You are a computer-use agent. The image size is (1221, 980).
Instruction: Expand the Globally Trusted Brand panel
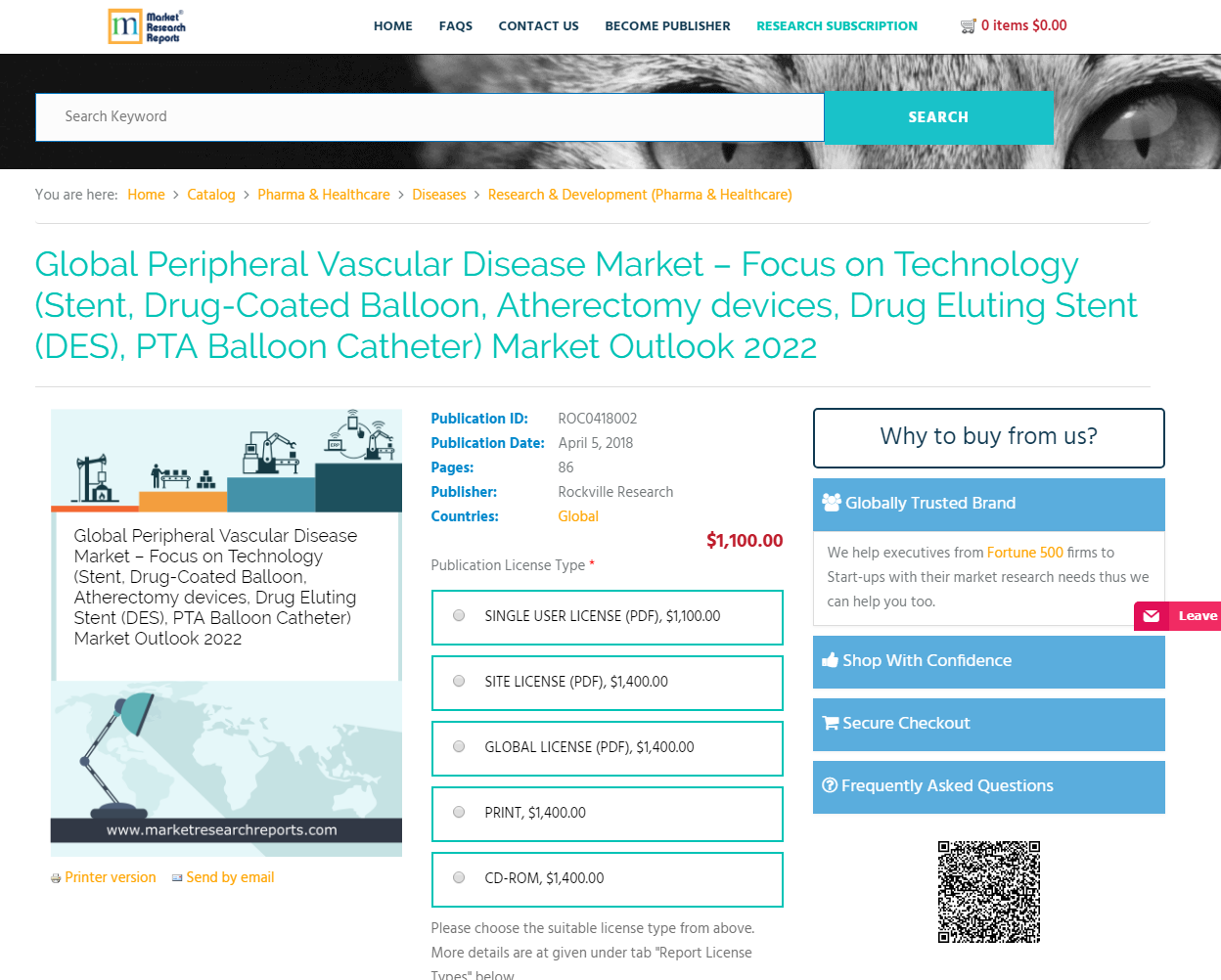[988, 504]
